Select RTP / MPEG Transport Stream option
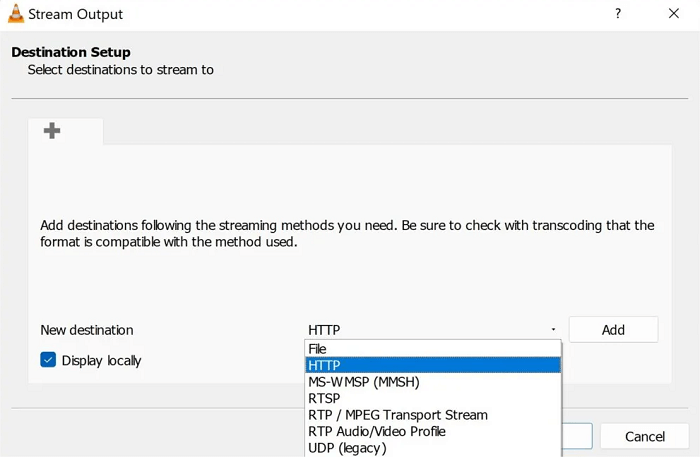The width and height of the screenshot is (700, 457). [x=433, y=415]
